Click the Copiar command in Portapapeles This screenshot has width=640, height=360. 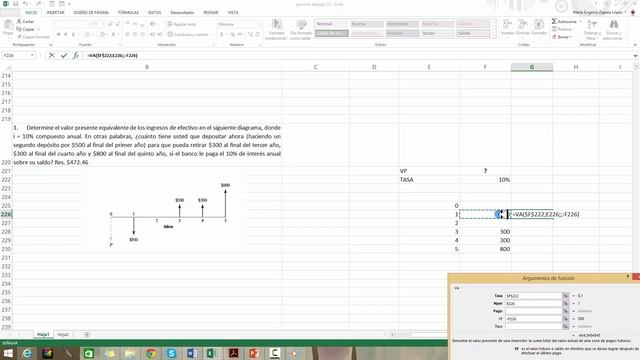(x=26, y=29)
